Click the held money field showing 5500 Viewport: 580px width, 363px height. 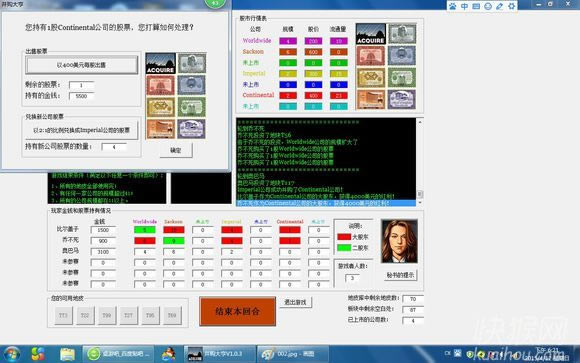(x=81, y=96)
